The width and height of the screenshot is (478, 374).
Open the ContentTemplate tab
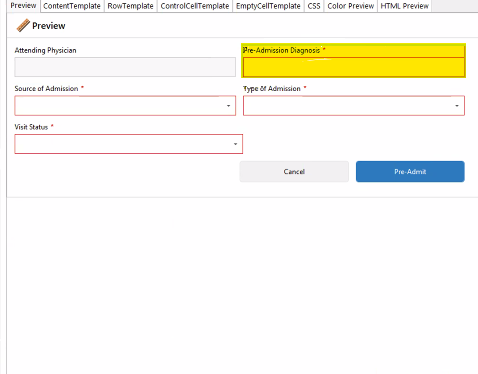(72, 6)
